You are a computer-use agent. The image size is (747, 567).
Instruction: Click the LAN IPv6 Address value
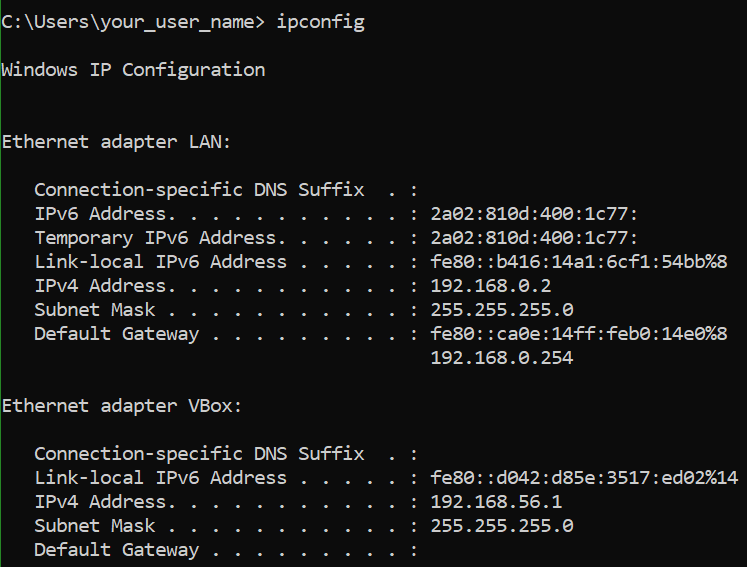click(534, 214)
